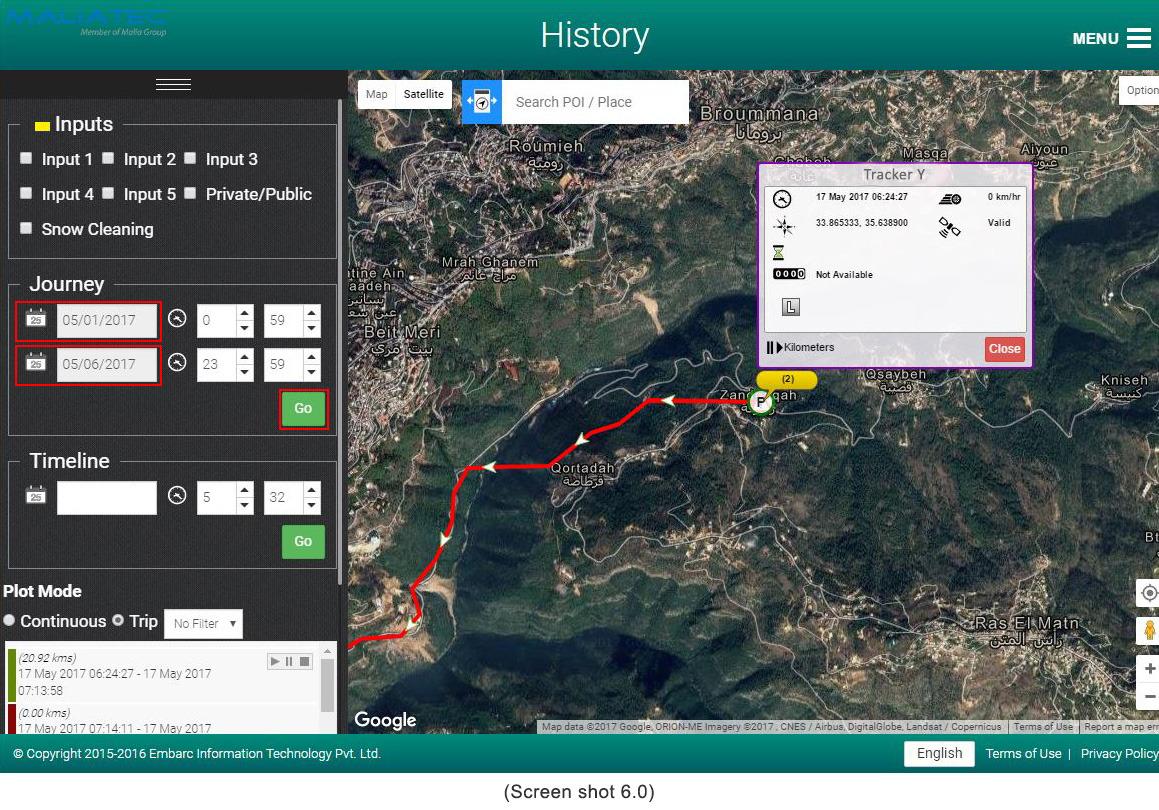This screenshot has width=1159, height=810.
Task: Click the Journey Go button
Action: point(303,408)
